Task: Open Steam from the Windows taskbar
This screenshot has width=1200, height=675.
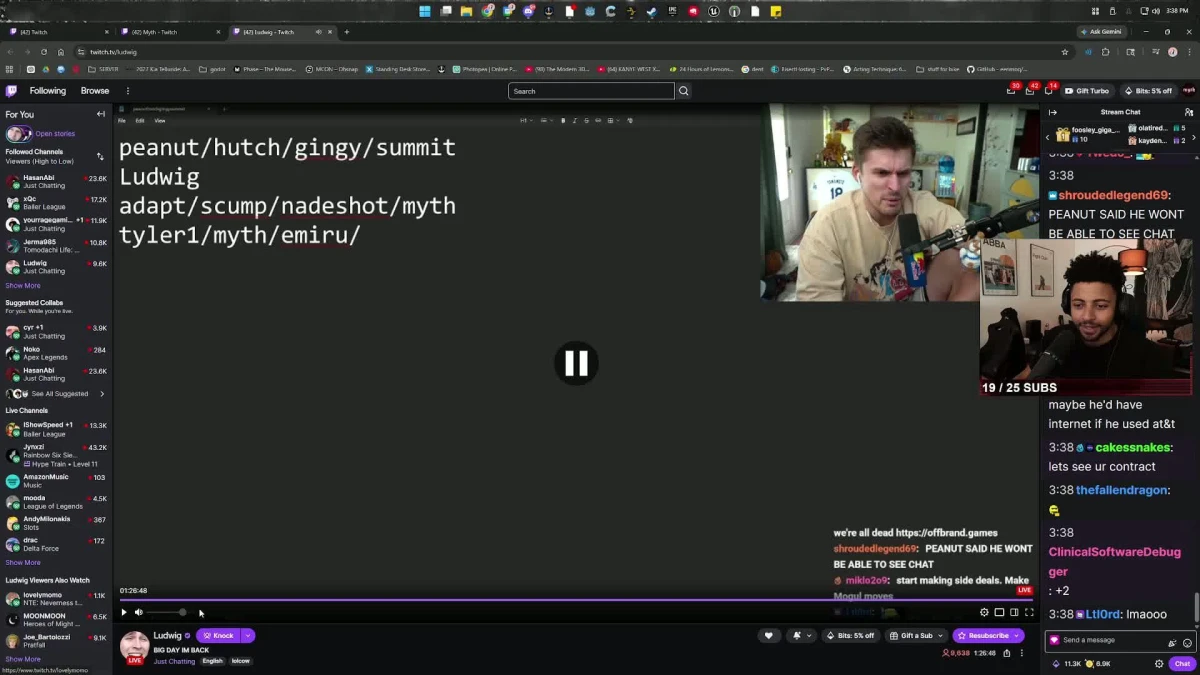Action: pos(652,11)
